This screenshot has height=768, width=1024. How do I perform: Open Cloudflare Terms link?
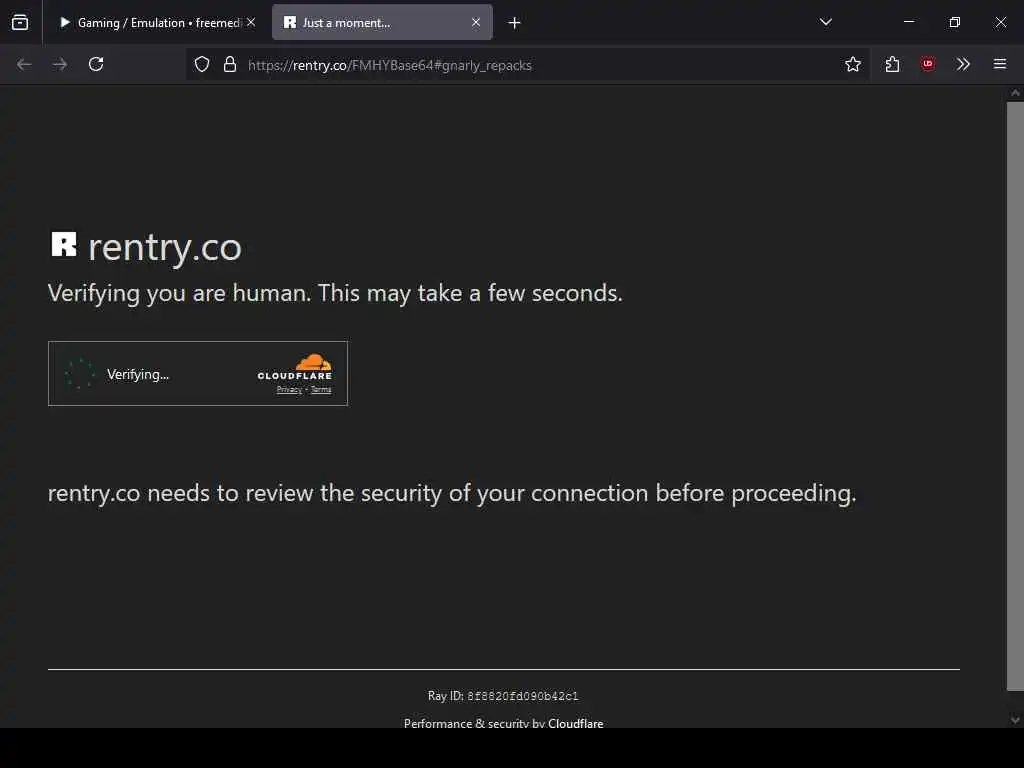click(x=321, y=390)
